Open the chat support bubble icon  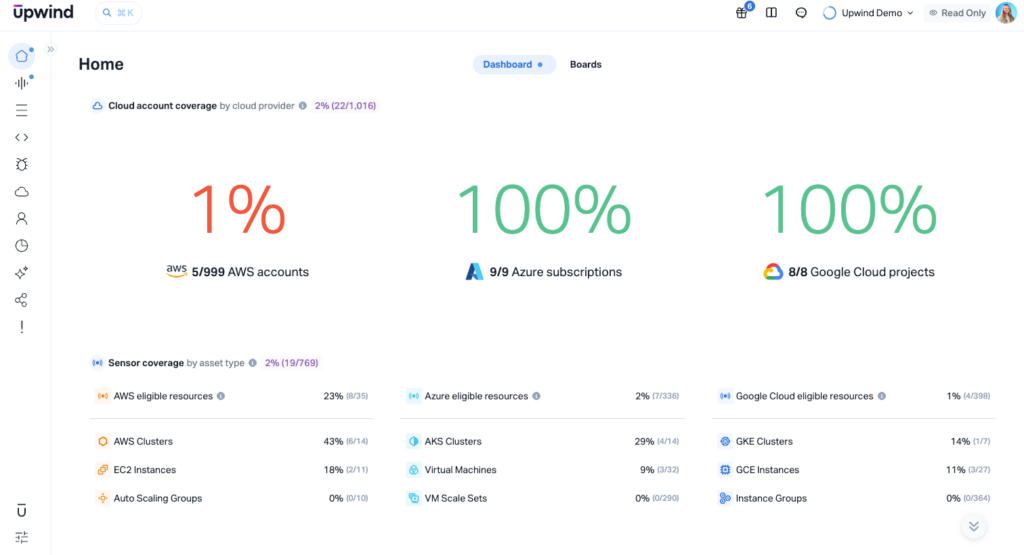point(801,13)
